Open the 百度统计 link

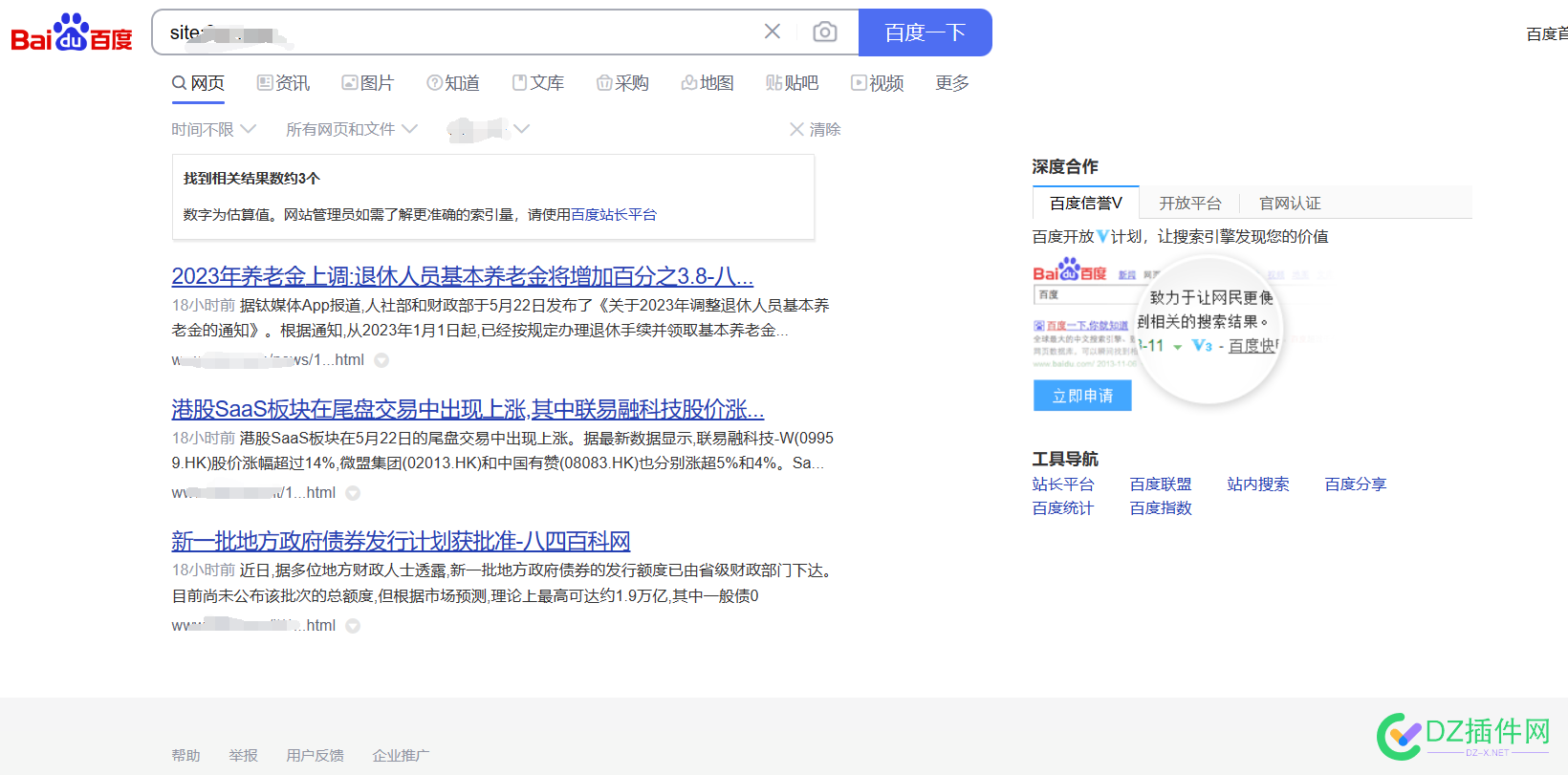(1063, 508)
